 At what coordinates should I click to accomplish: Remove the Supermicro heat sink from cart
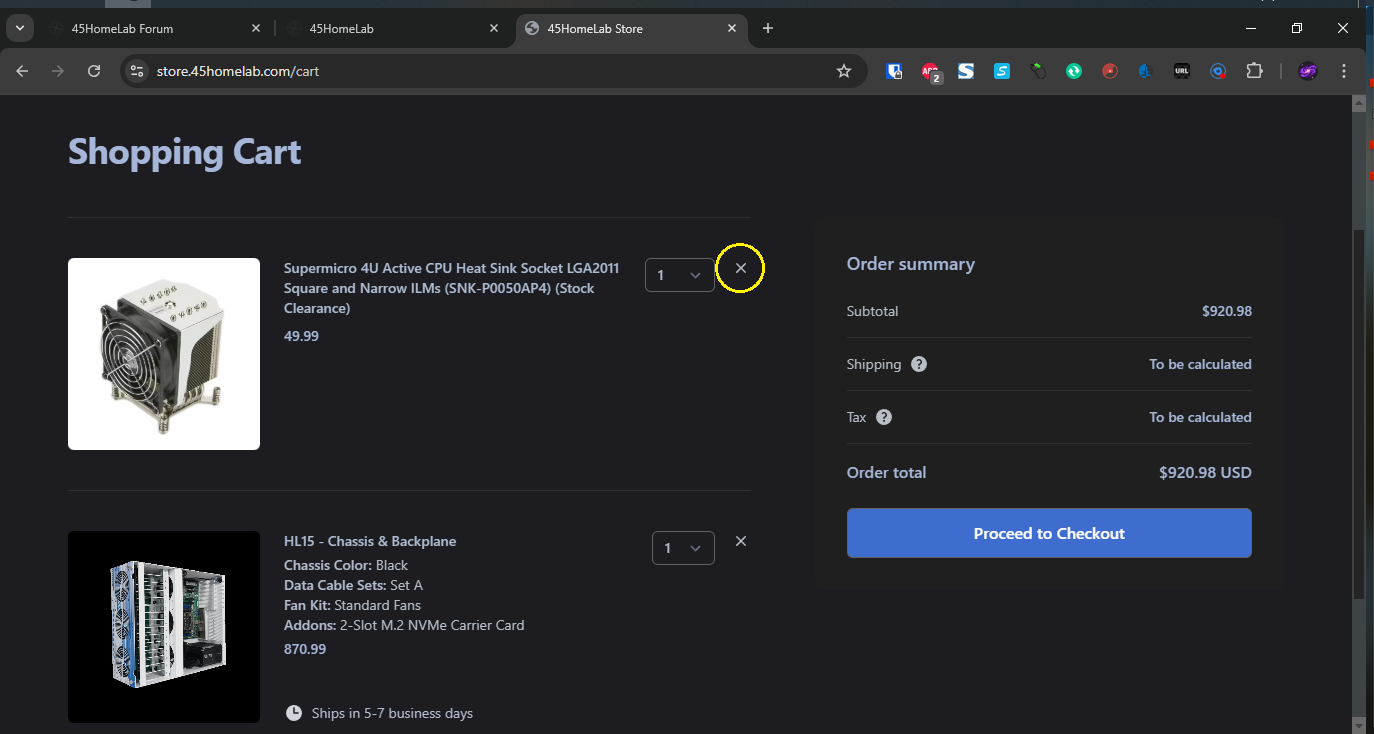point(741,268)
